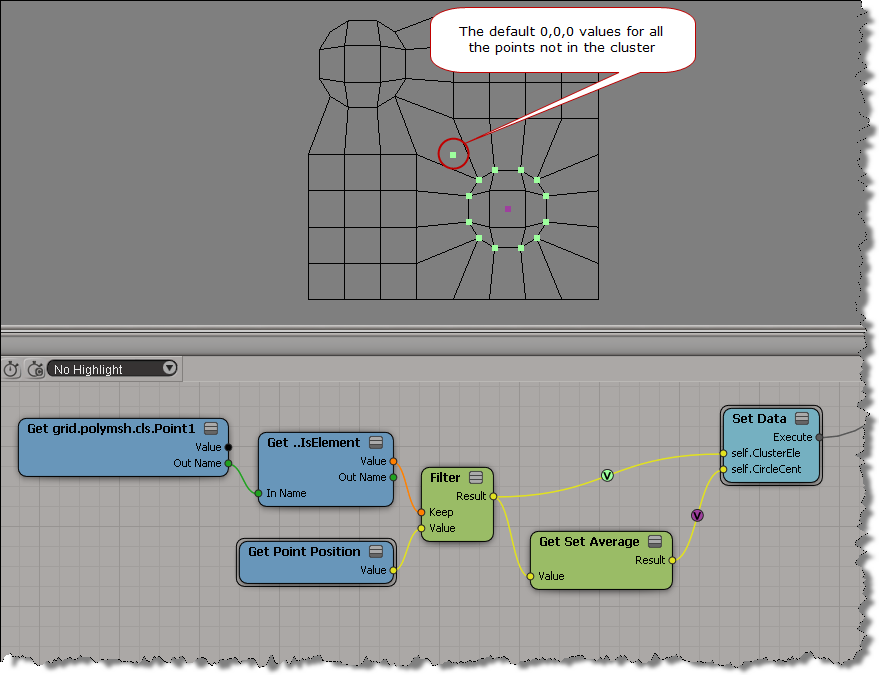Click the Execute output port on Set Data
This screenshot has height=675, width=879.
pos(819,437)
